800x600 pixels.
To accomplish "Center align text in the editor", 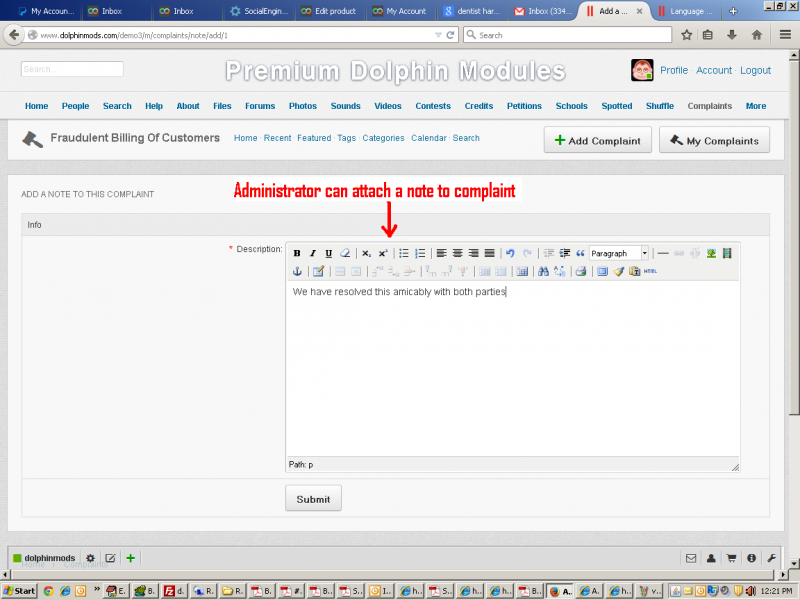I will click(458, 254).
